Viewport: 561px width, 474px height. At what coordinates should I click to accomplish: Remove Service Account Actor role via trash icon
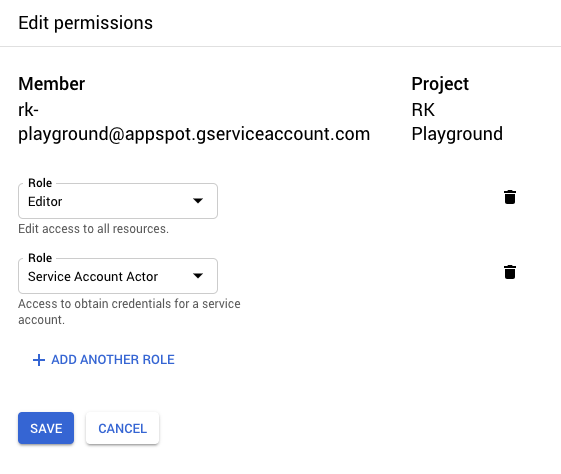pyautogui.click(x=509, y=272)
